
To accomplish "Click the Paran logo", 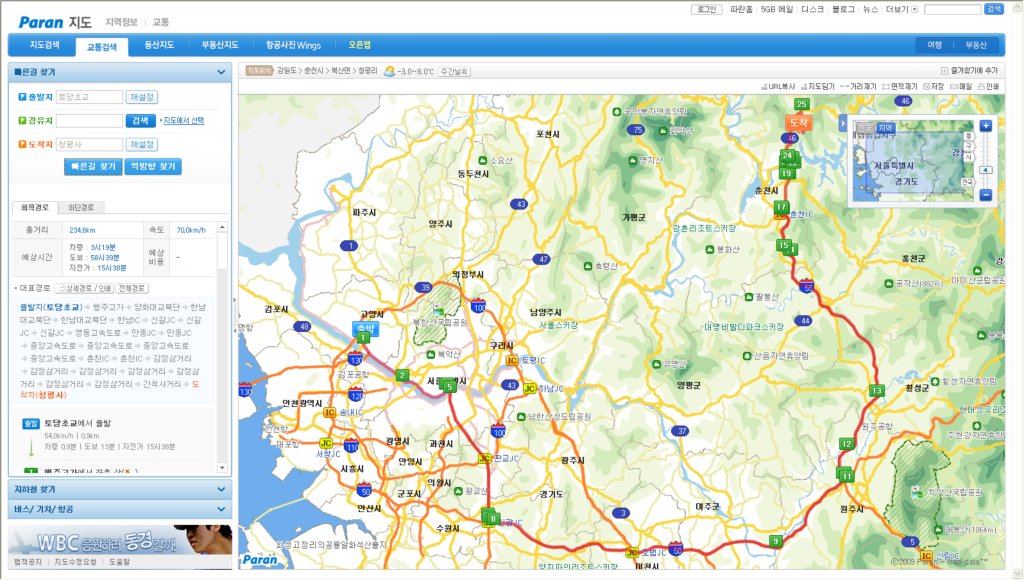I will tap(41, 22).
